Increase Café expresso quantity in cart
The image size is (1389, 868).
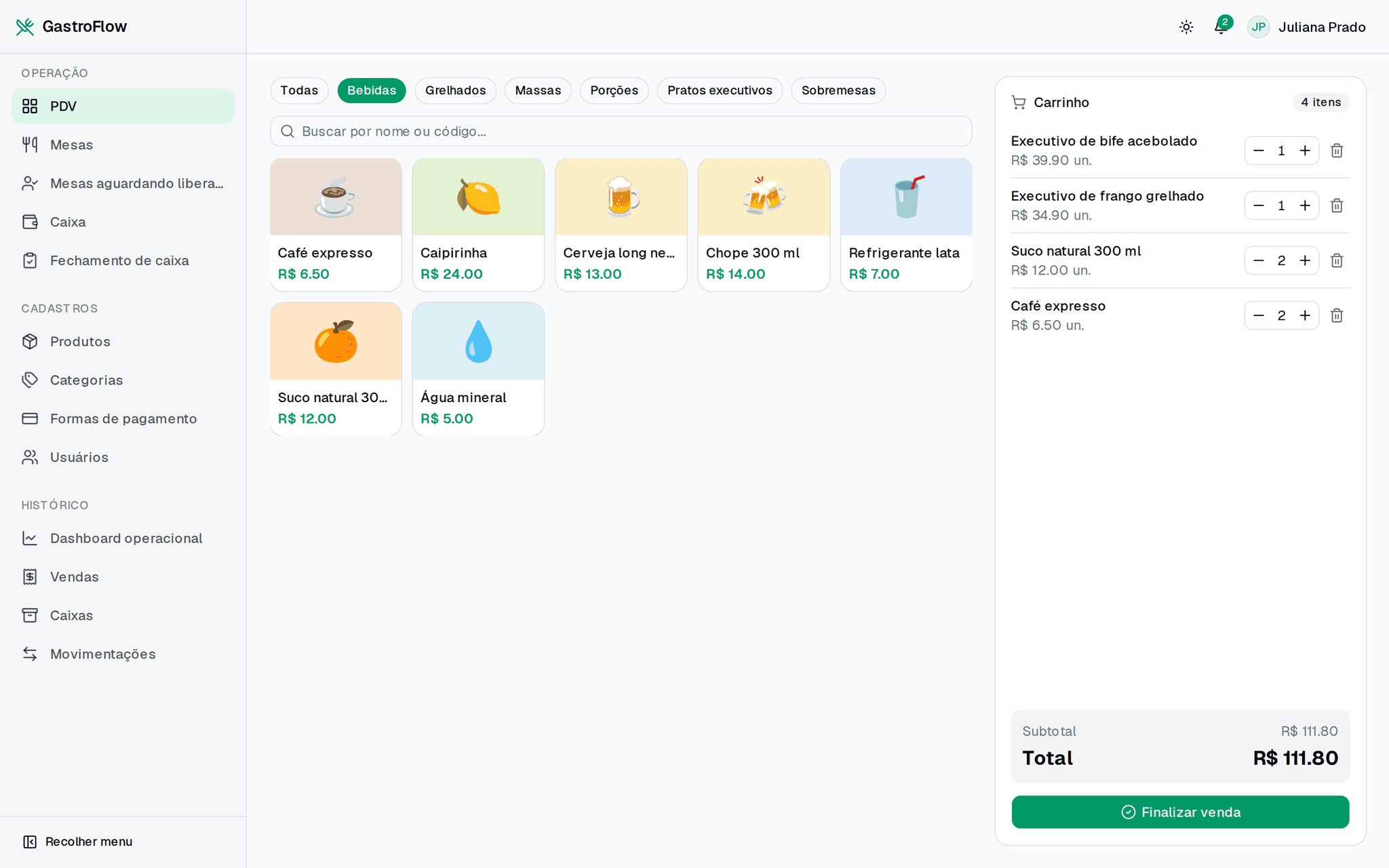(1305, 315)
